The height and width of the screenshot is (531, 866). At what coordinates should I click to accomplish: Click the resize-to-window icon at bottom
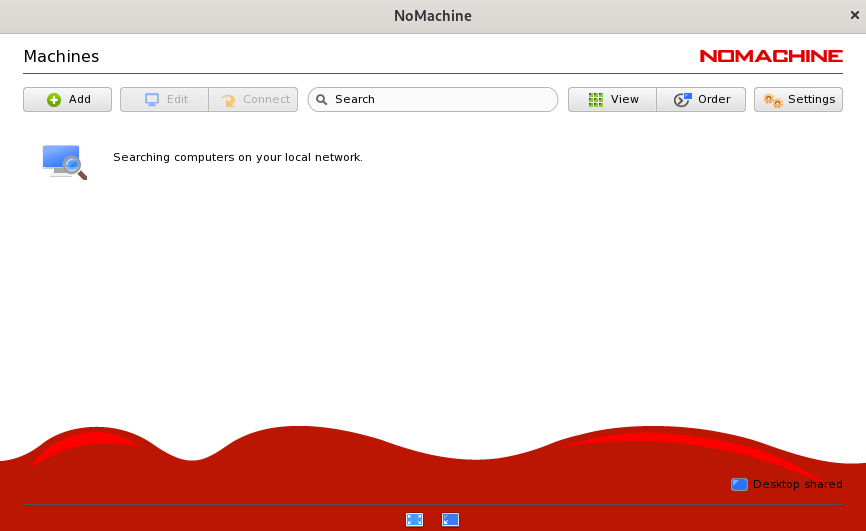click(450, 519)
